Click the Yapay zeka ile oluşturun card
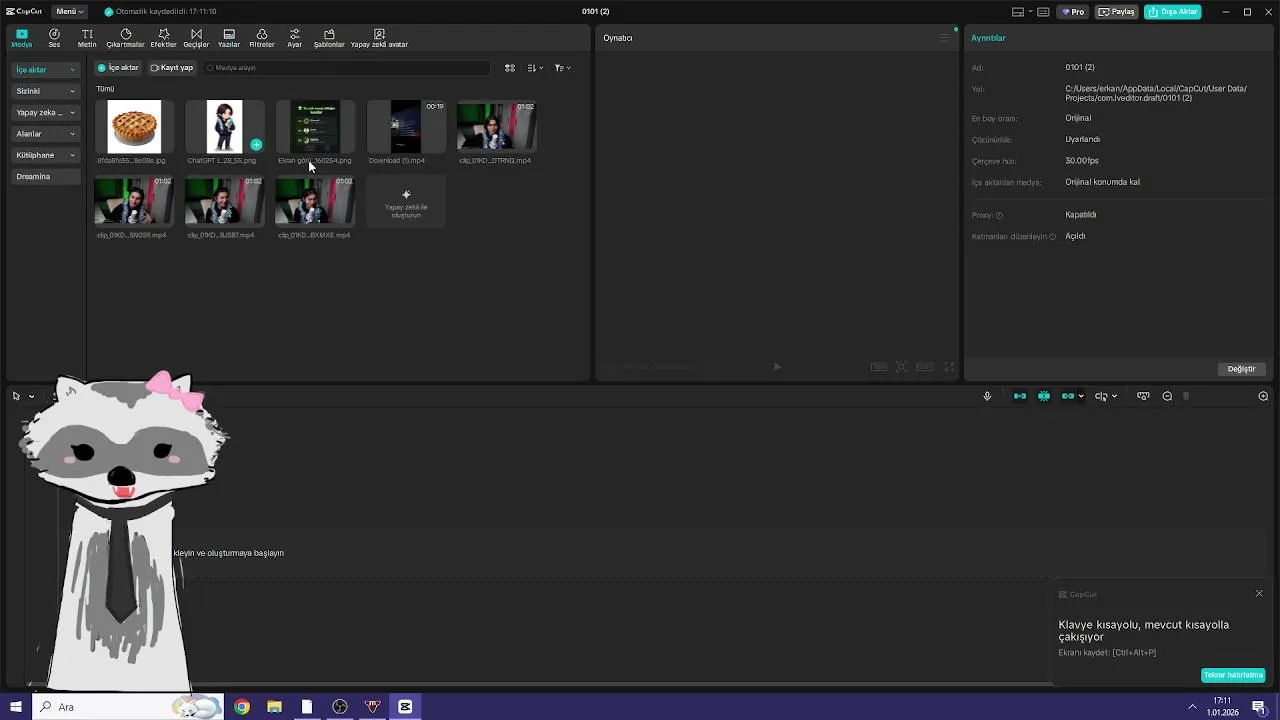 click(x=405, y=201)
